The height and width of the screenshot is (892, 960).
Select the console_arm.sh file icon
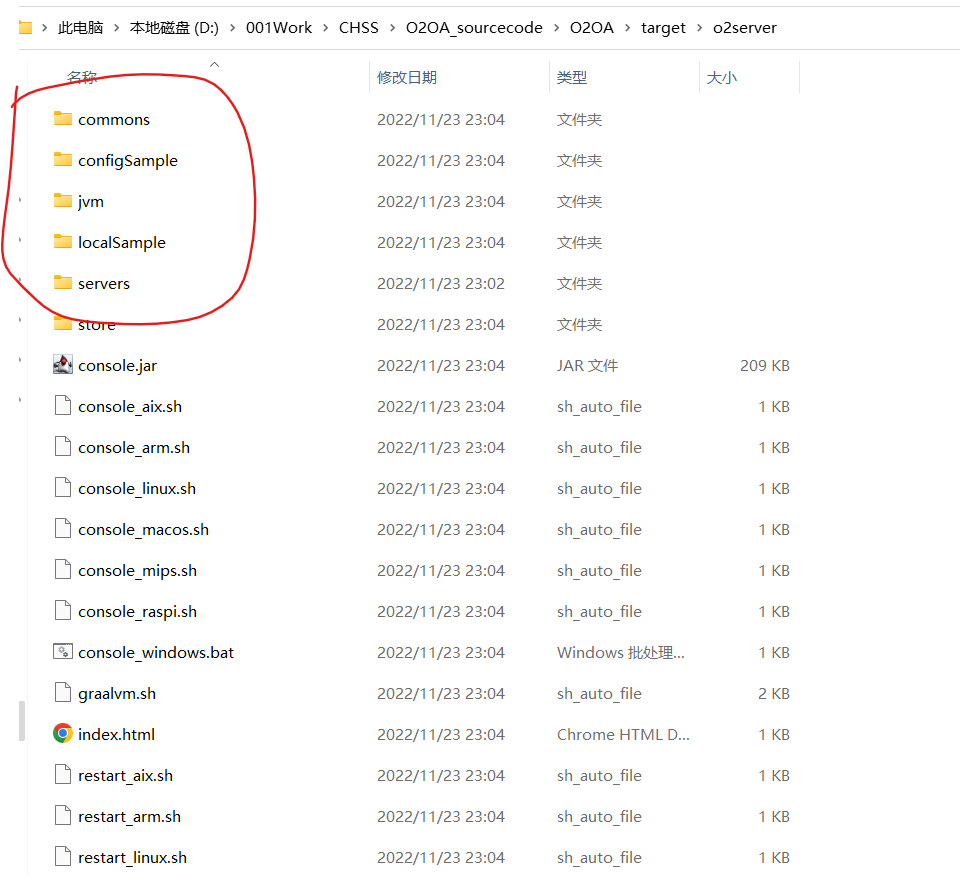click(x=62, y=447)
